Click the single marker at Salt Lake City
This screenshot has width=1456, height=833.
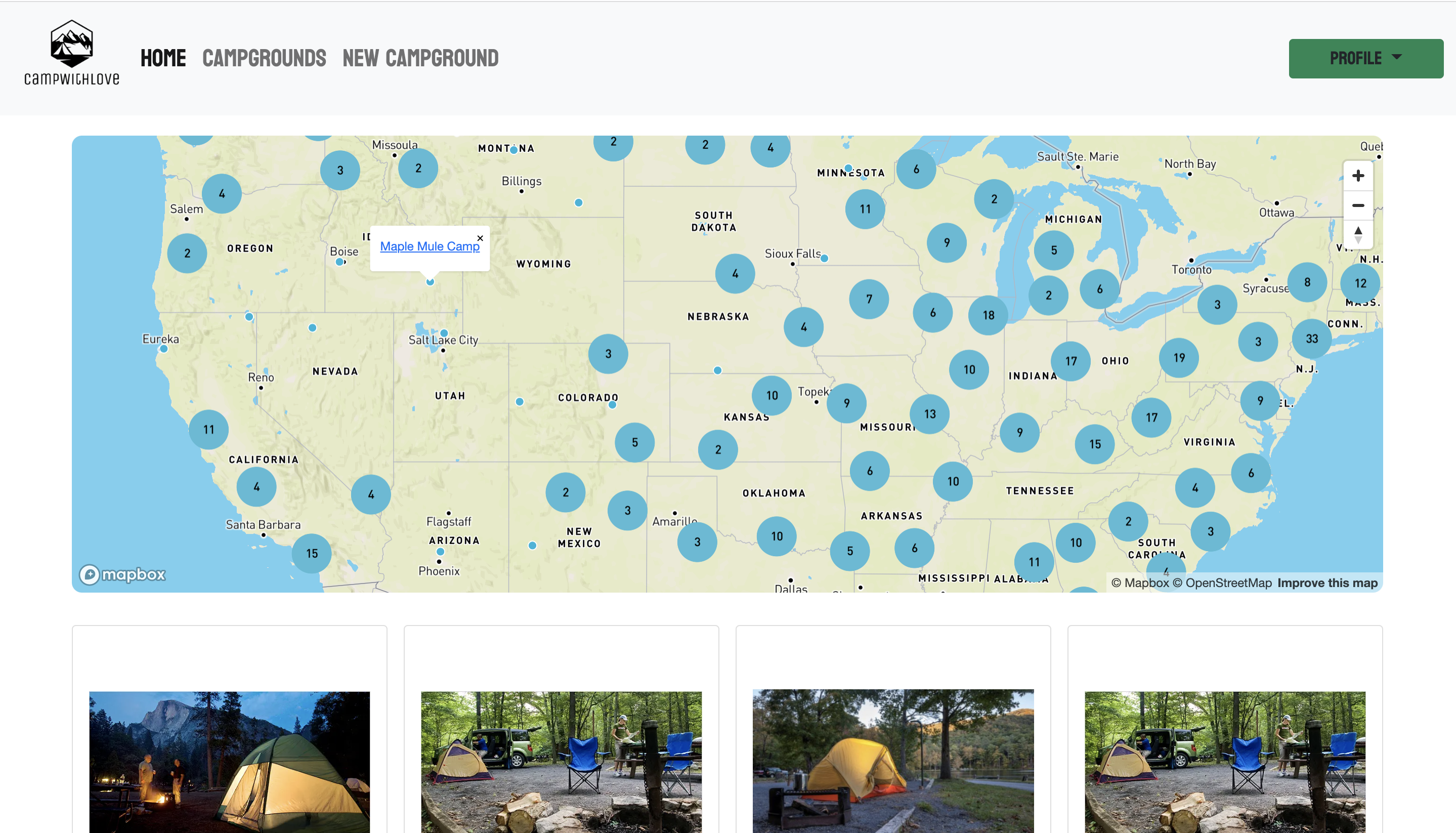(x=444, y=333)
